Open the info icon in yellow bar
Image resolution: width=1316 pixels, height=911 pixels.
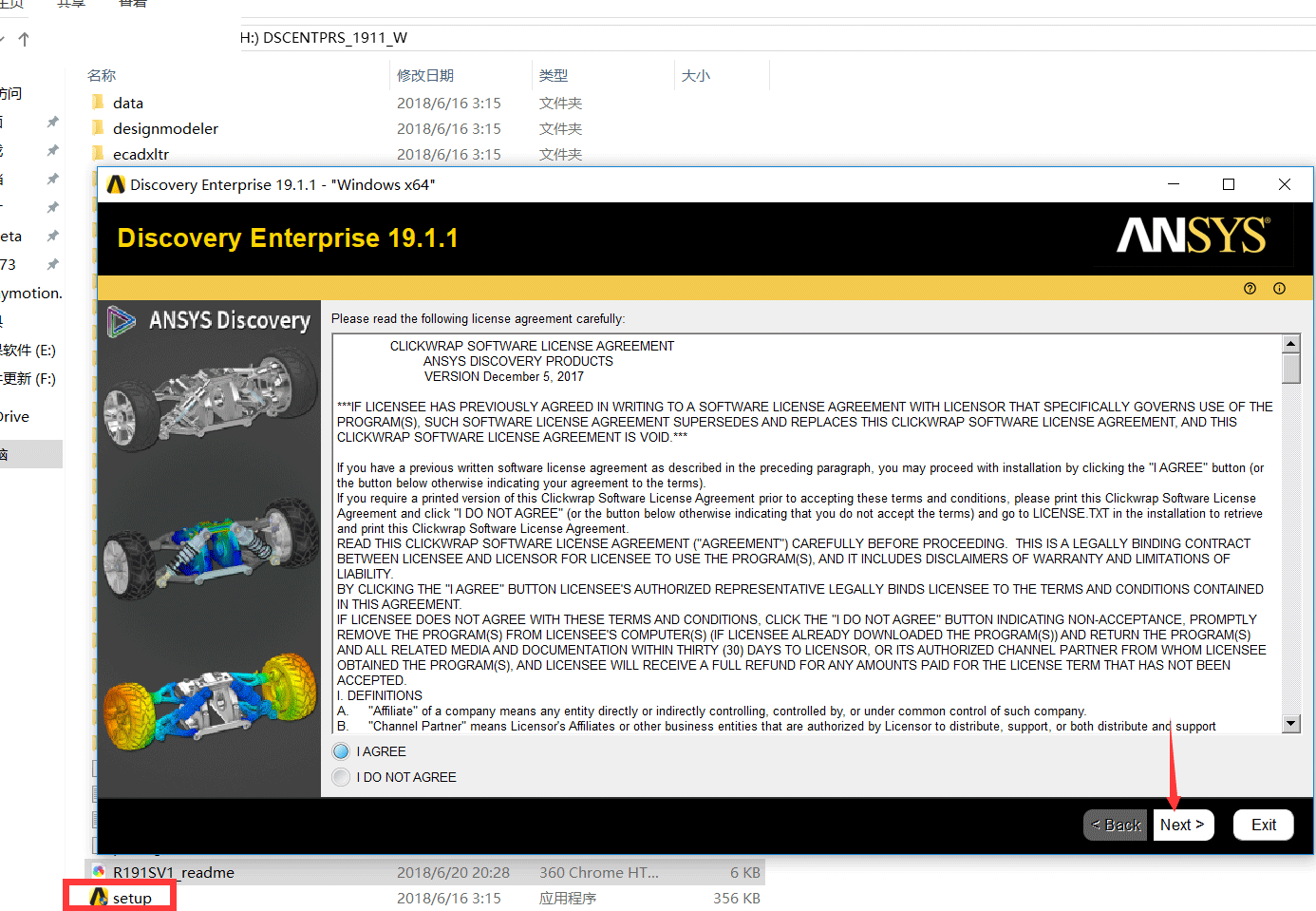(x=1279, y=289)
